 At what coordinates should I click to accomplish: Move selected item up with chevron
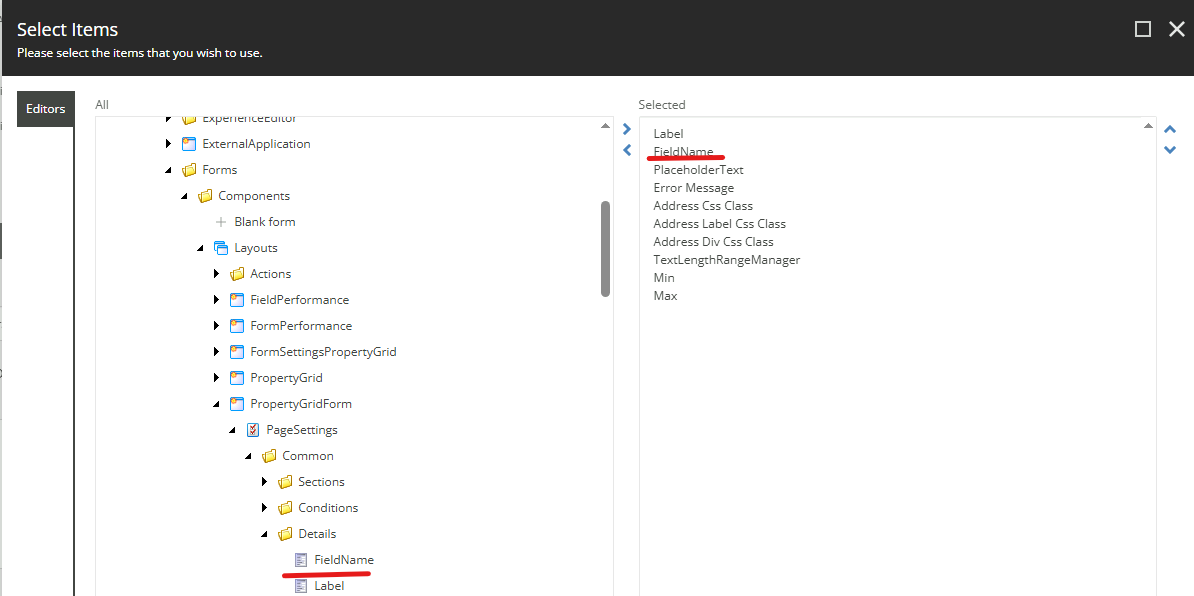pyautogui.click(x=1170, y=130)
